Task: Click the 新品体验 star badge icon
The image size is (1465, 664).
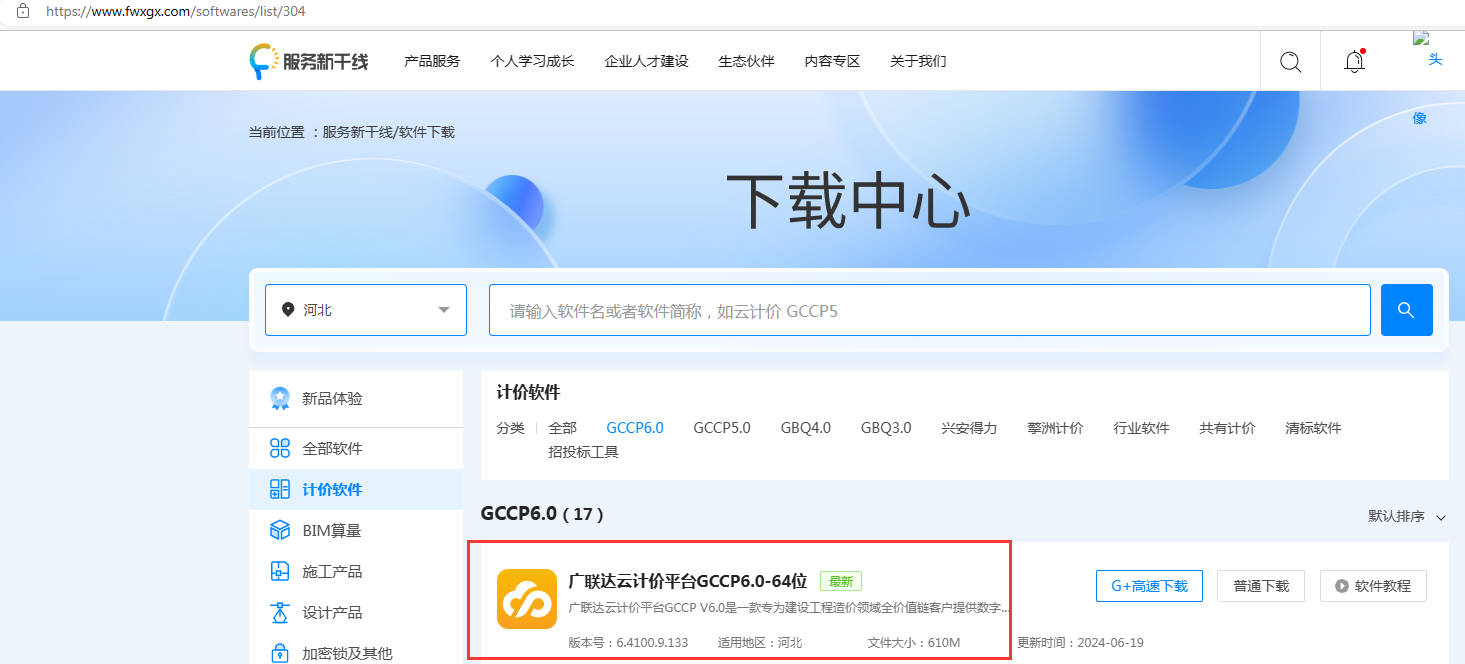Action: (x=280, y=399)
